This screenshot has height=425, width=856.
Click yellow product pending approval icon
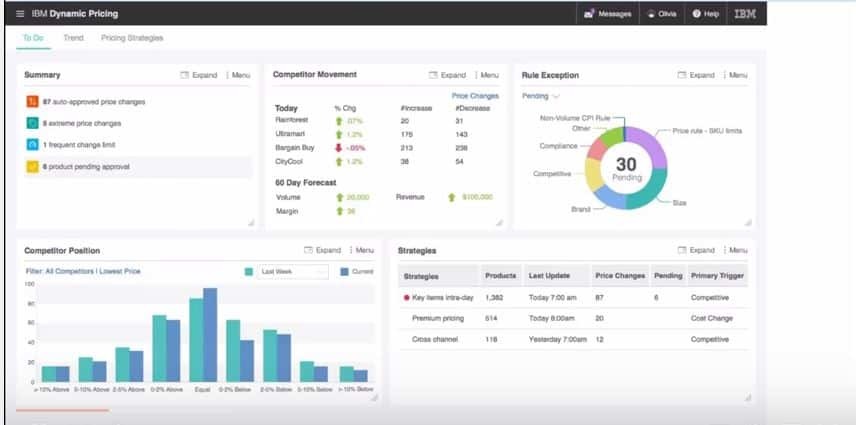(33, 167)
